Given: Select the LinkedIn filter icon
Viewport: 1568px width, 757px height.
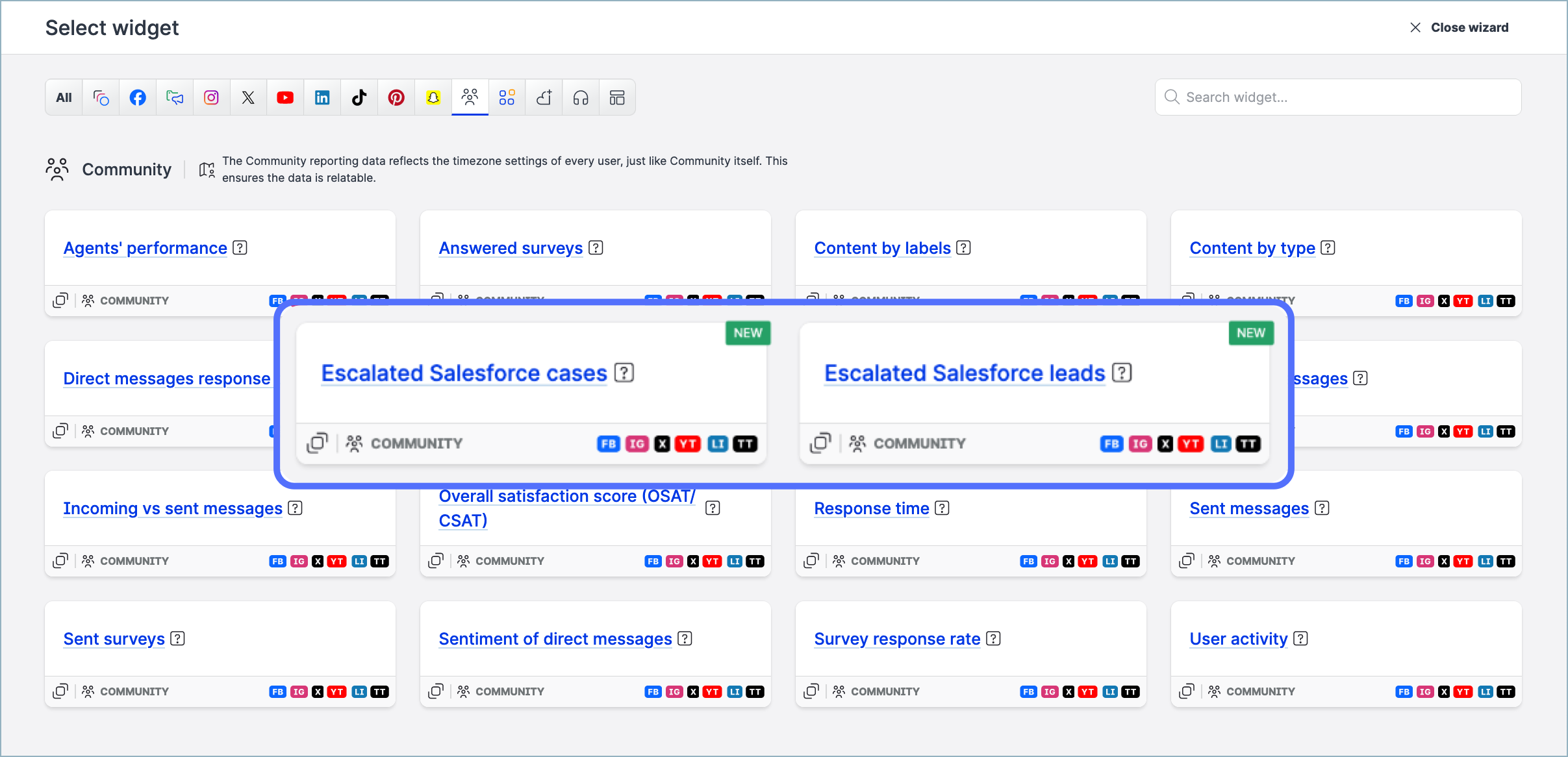Looking at the screenshot, I should pyautogui.click(x=322, y=97).
